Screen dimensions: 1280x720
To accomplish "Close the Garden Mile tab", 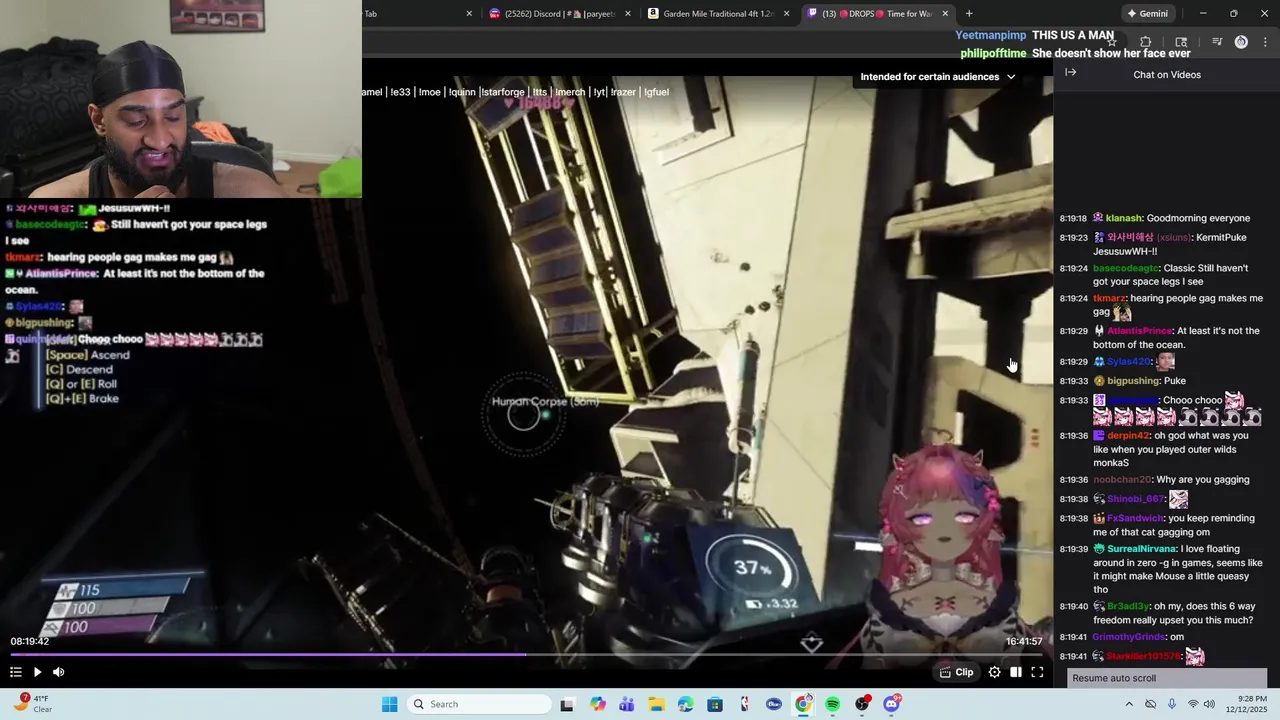I will (786, 14).
